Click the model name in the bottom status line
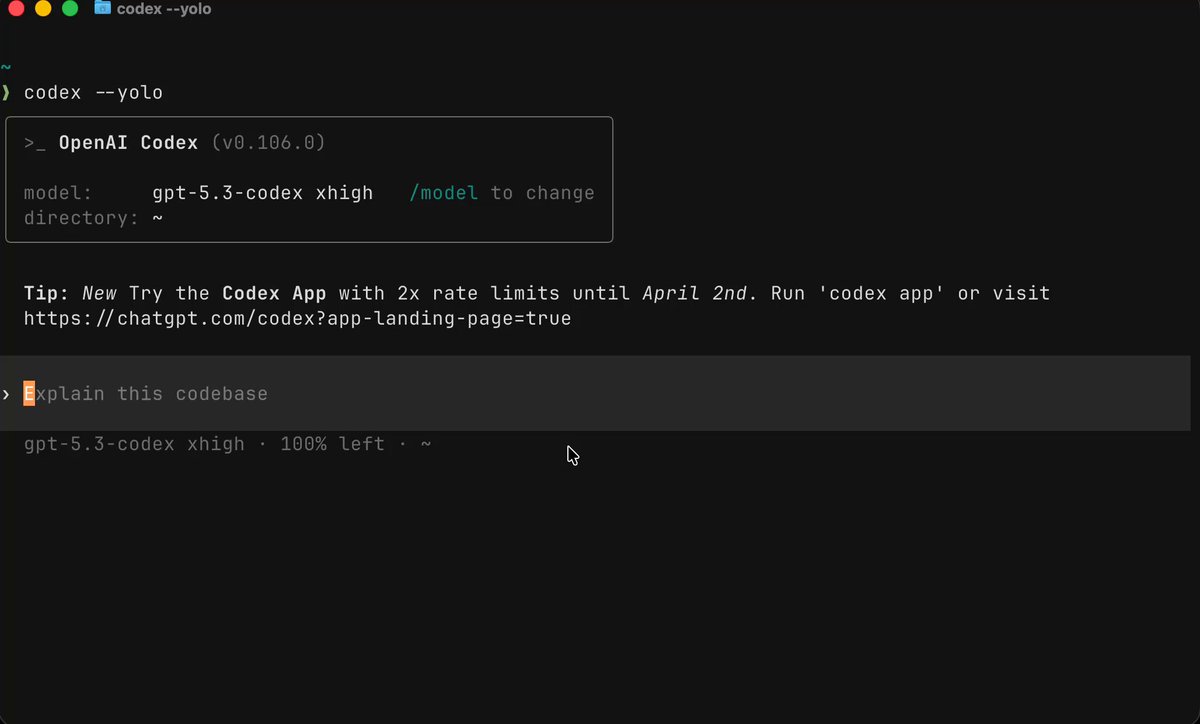 click(134, 444)
